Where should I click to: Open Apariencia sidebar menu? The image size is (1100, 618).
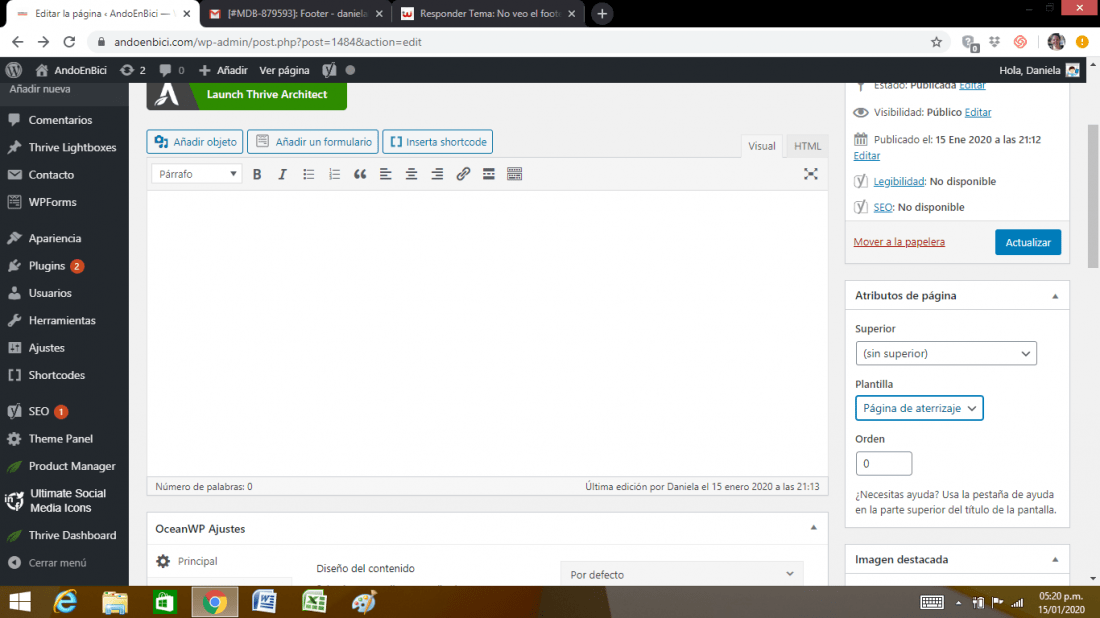click(x=55, y=239)
